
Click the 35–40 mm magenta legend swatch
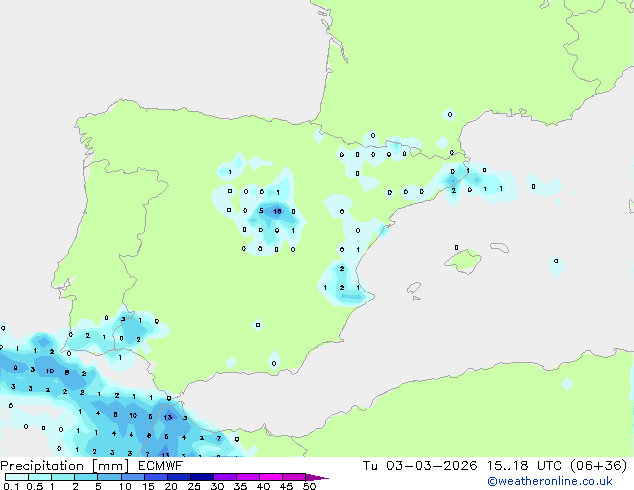tap(248, 477)
